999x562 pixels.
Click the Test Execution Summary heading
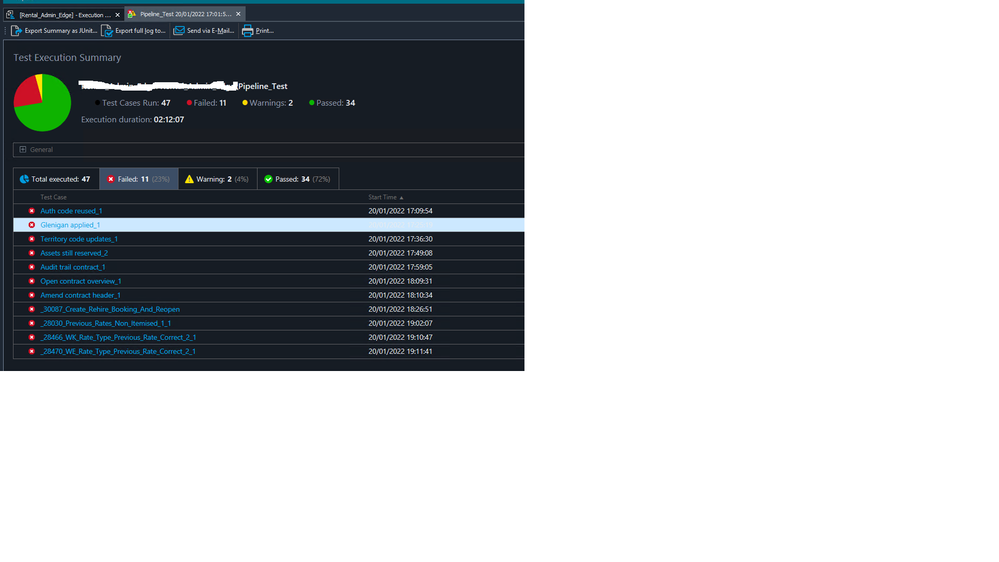67,57
